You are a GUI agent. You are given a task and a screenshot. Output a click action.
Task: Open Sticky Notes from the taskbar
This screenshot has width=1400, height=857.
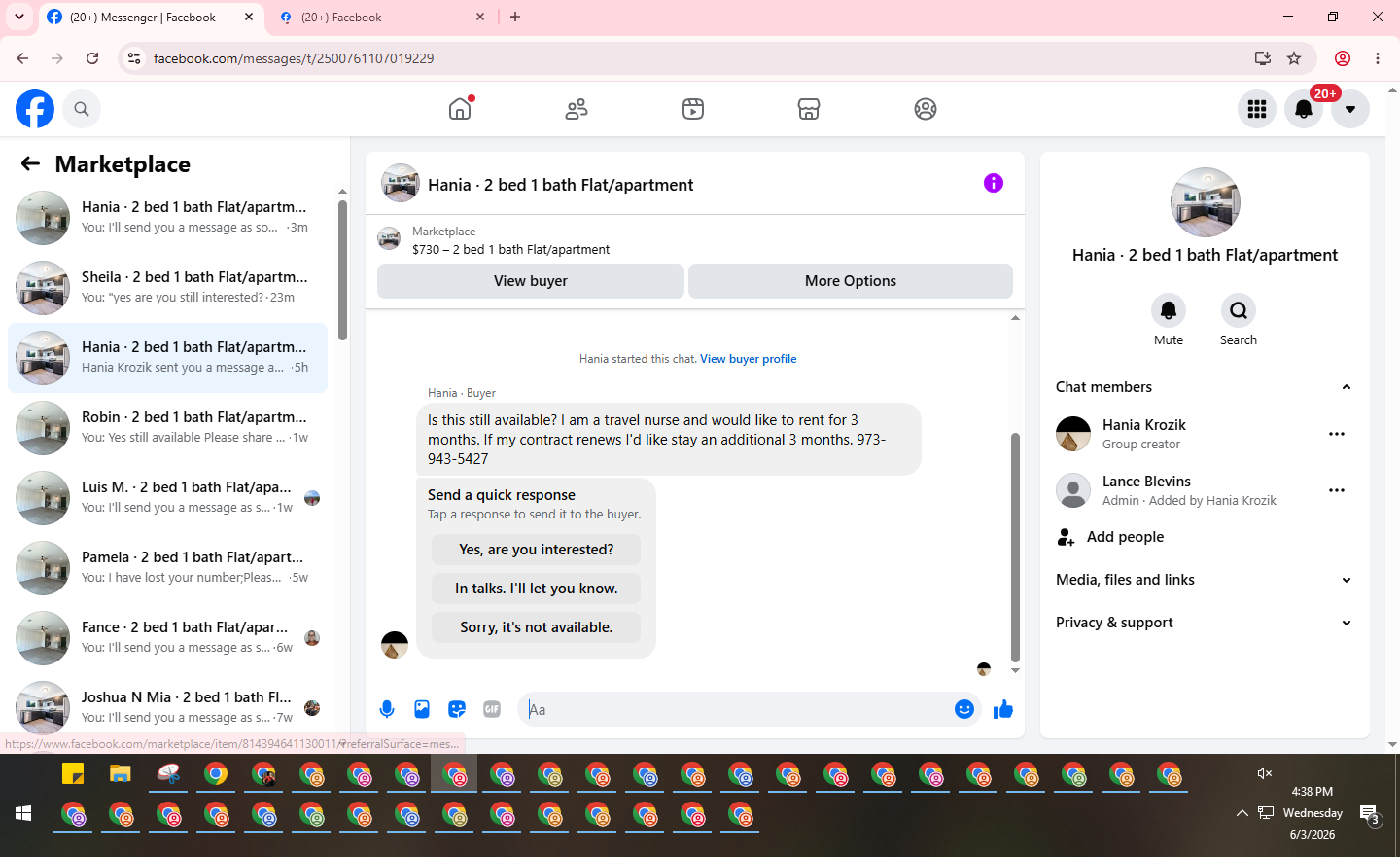coord(73,774)
